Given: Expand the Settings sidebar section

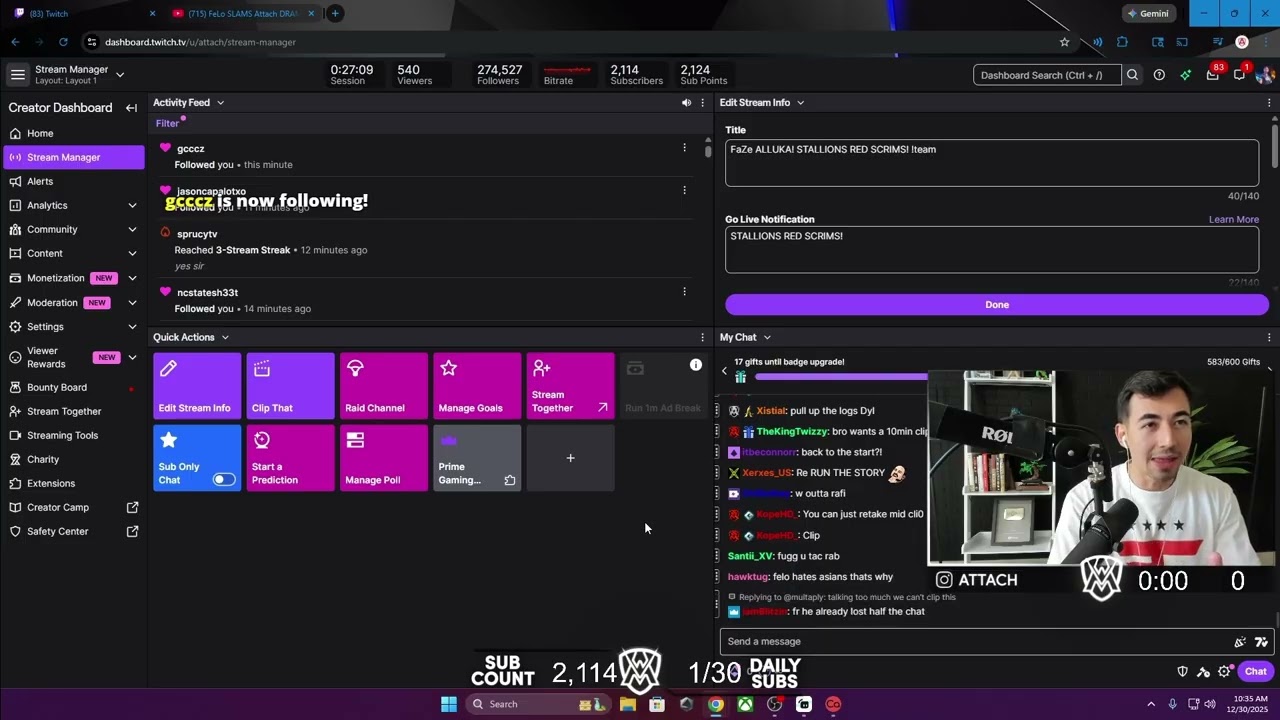Looking at the screenshot, I should (x=132, y=327).
